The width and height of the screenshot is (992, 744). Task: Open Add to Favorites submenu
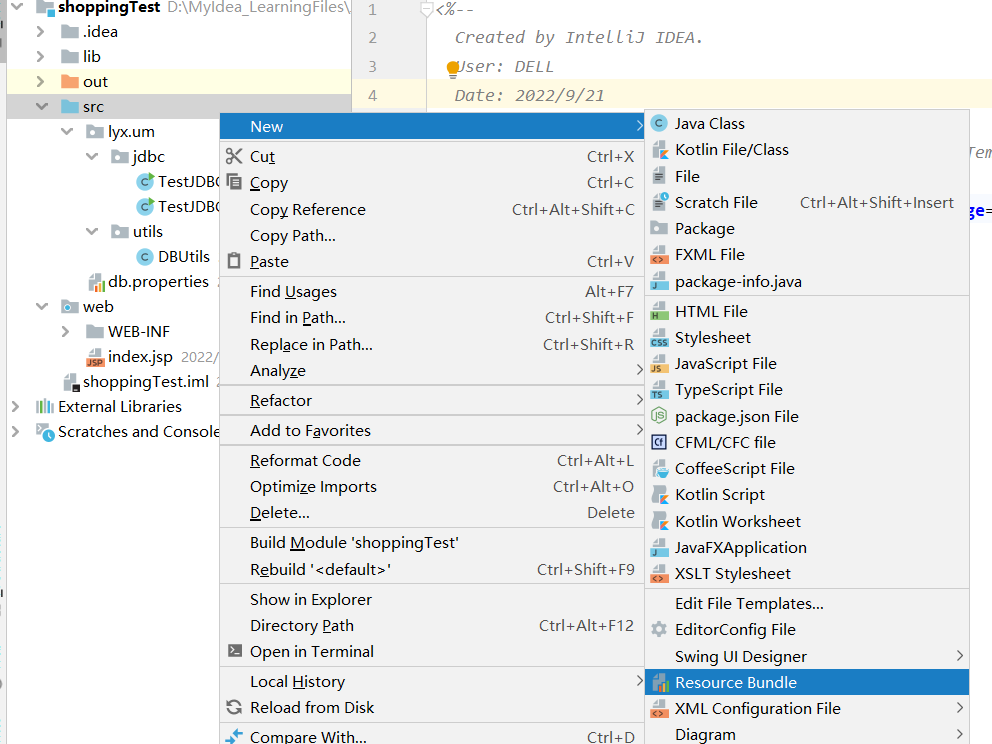432,431
